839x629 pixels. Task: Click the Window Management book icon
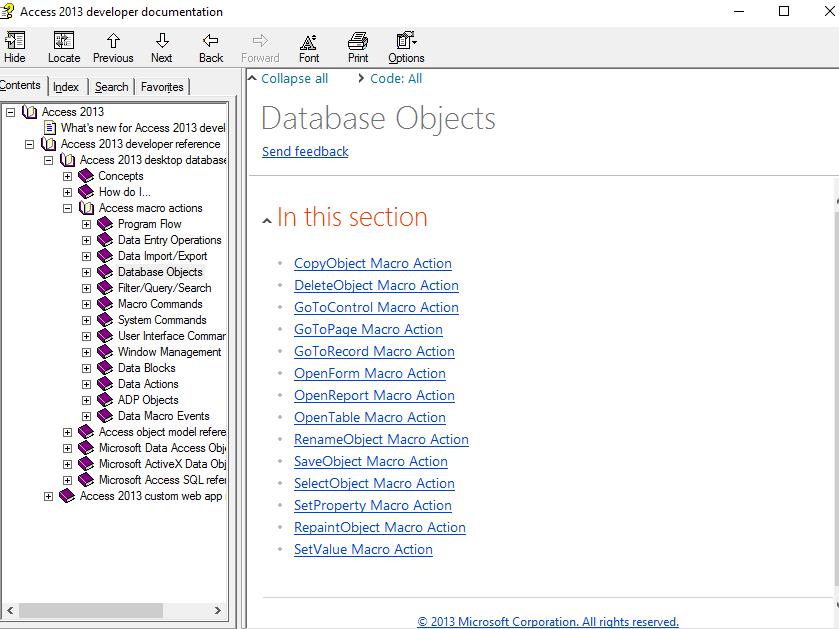point(105,352)
